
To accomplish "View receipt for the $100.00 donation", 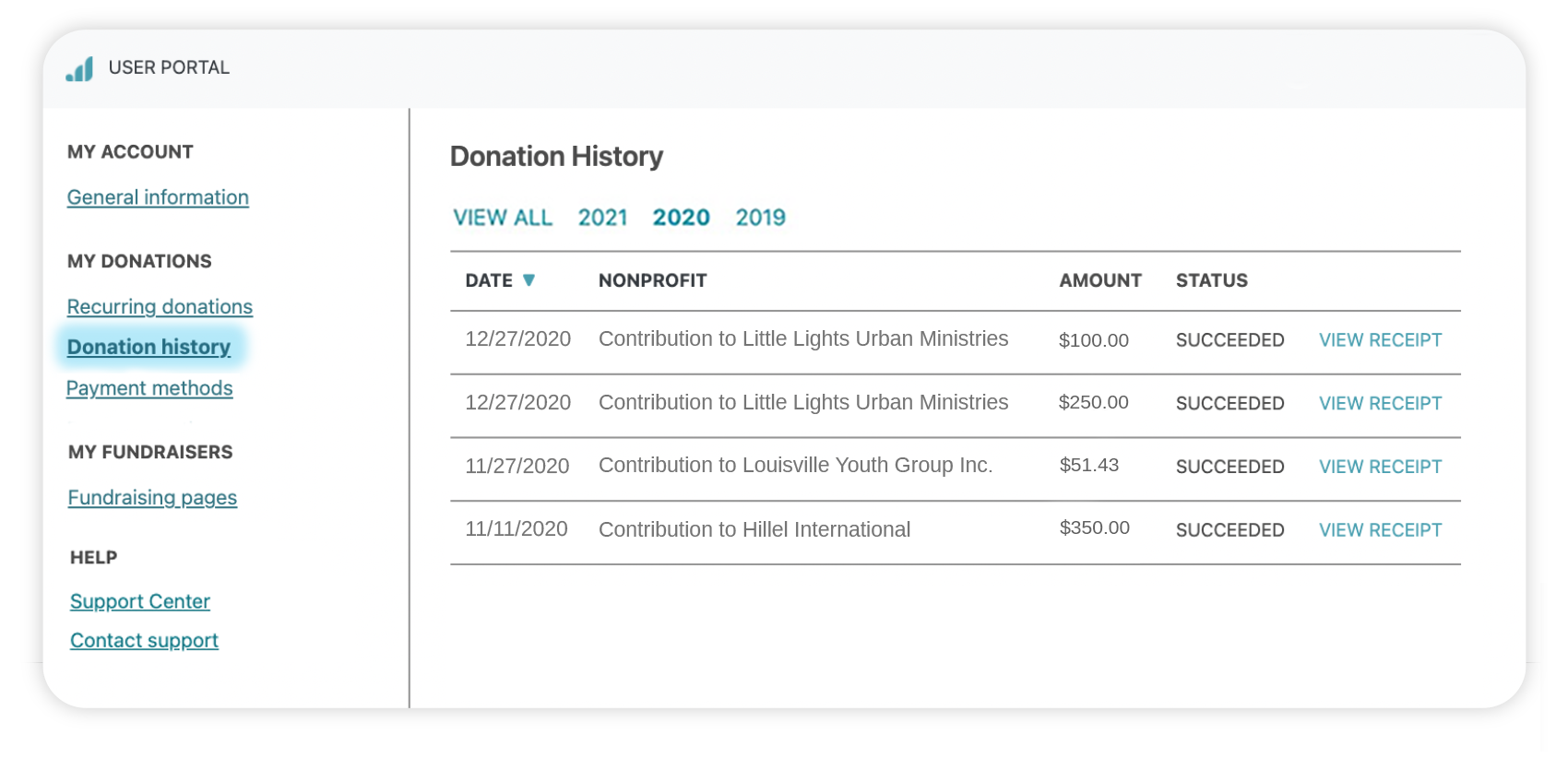I will point(1380,340).
